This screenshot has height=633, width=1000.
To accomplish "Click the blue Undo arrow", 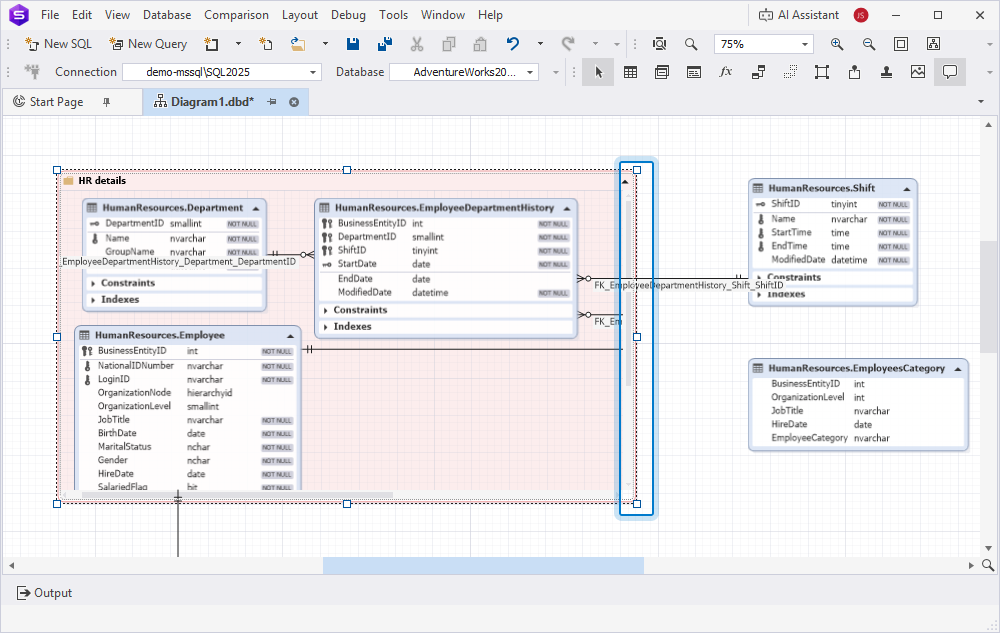I will 513,44.
